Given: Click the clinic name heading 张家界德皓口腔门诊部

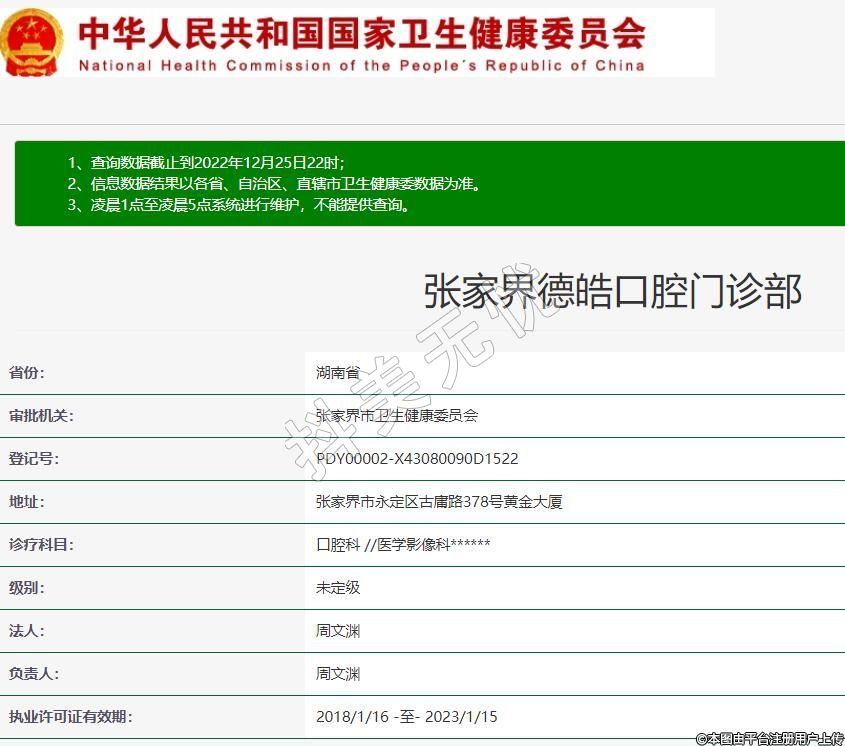Looking at the screenshot, I should (612, 292).
